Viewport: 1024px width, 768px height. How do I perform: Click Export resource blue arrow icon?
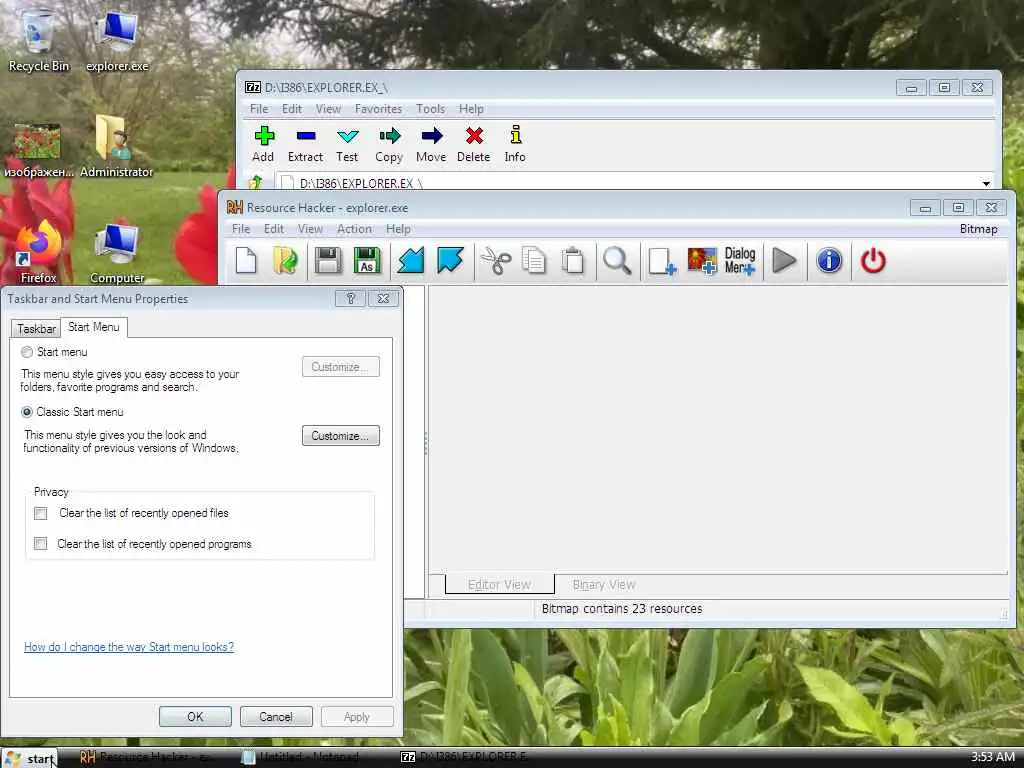tap(451, 261)
